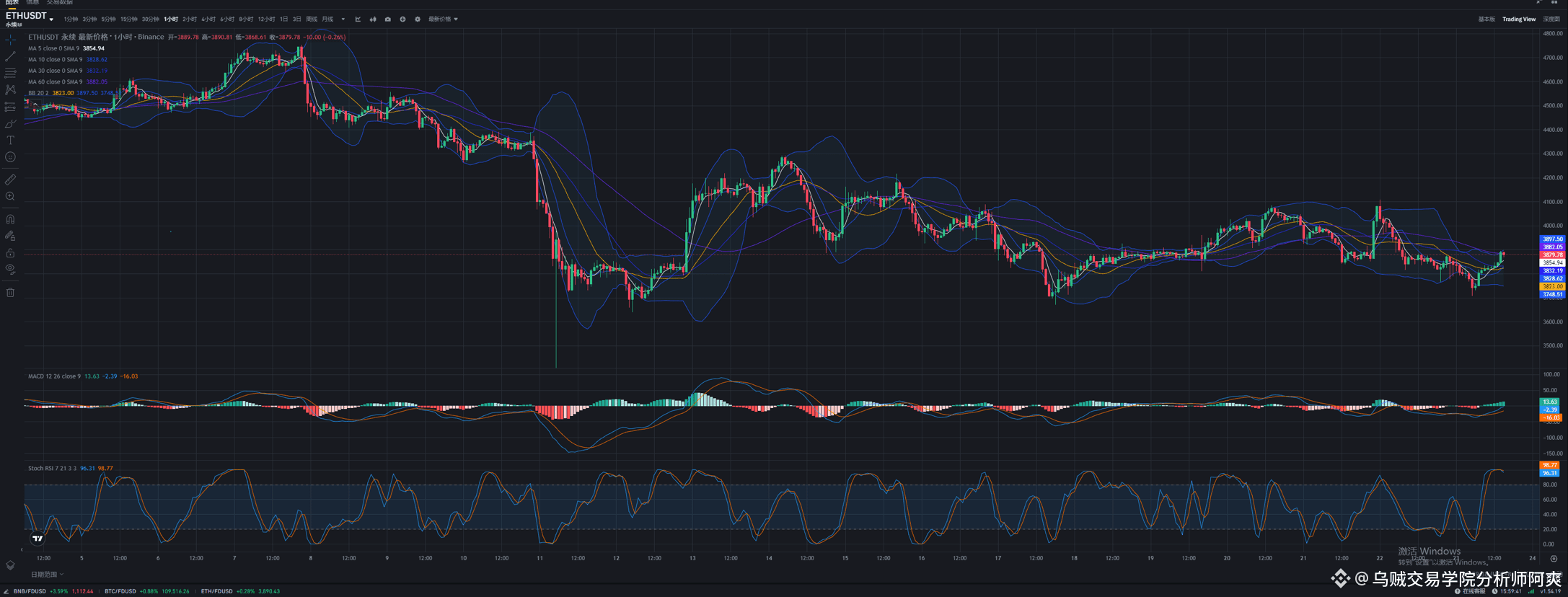Activate the zoom-in magnifier tool

pos(10,196)
